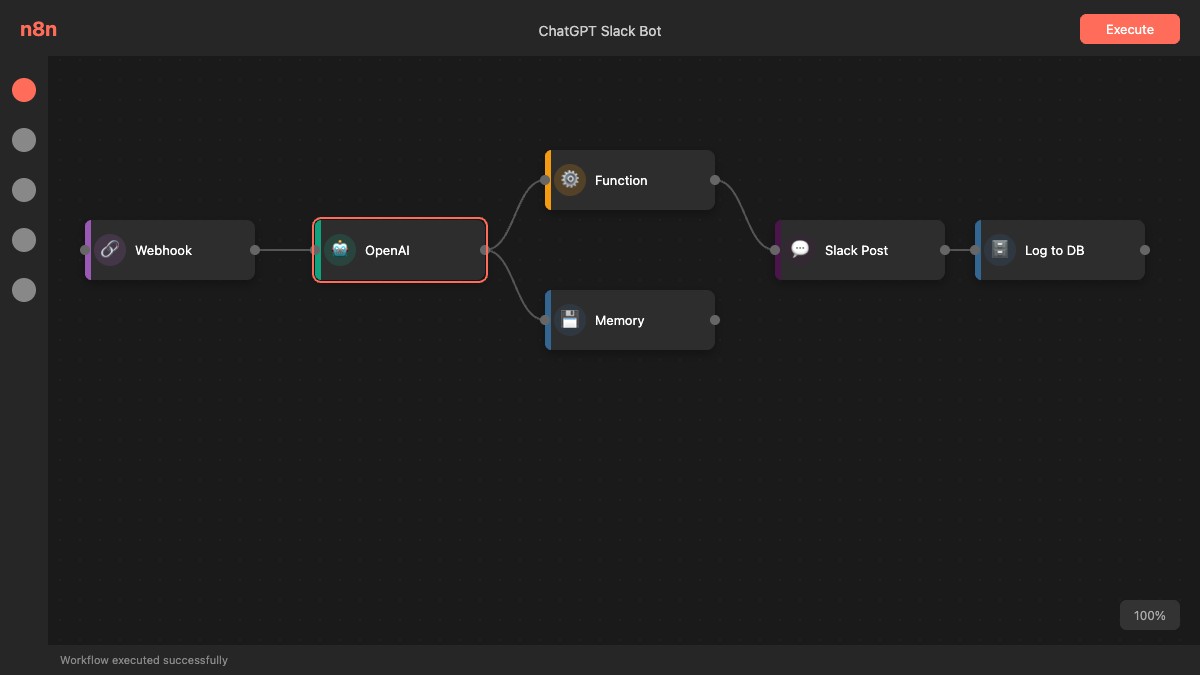Click the bottom gray sidebar circle
1200x675 pixels.
click(24, 290)
